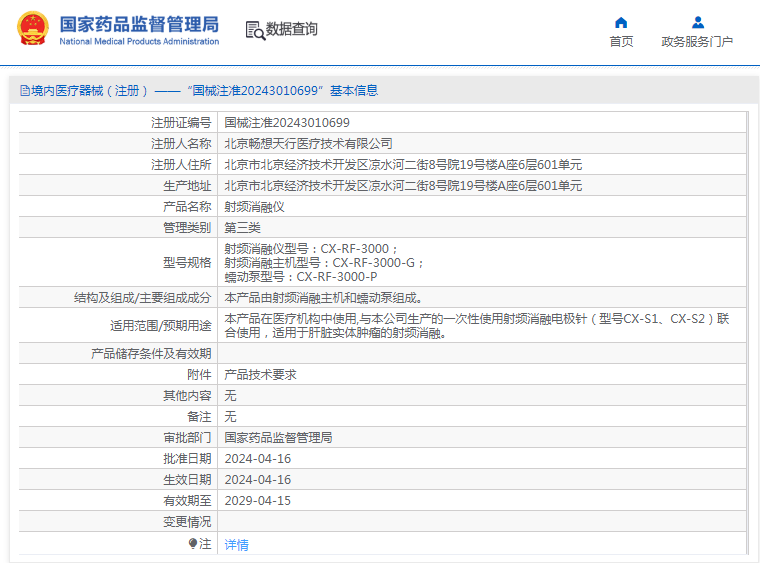This screenshot has height=563, width=760.
Task: Click National Medical Products Administration text
Action: tap(139, 42)
